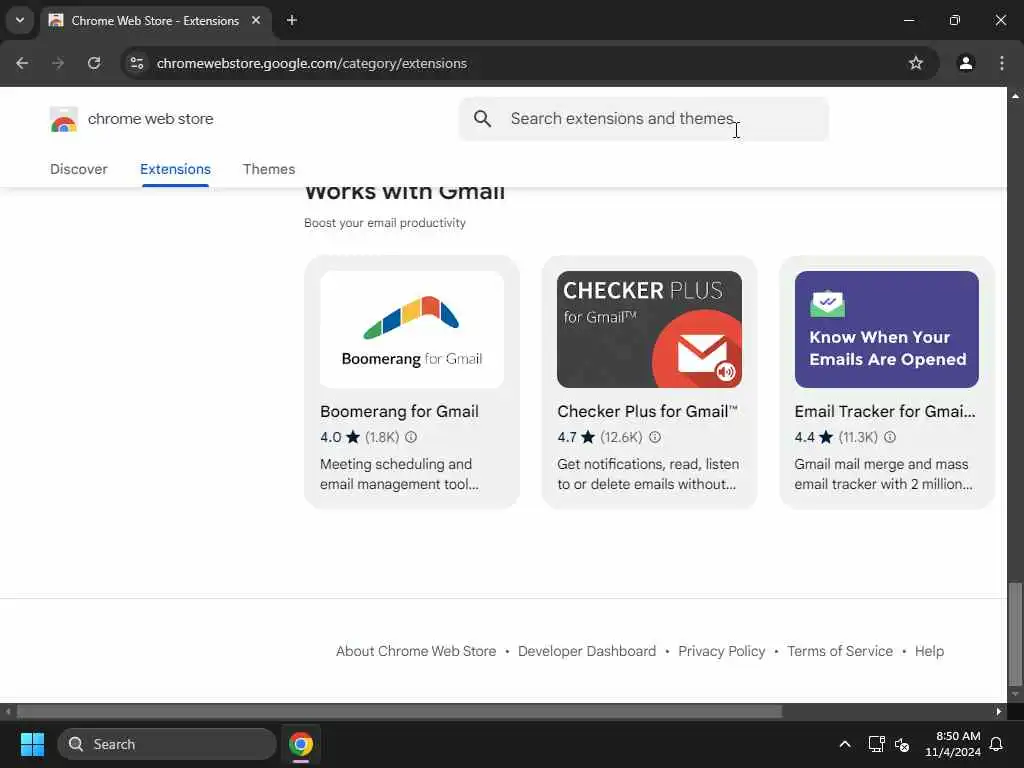1024x768 pixels.
Task: Show rating info for Boomerang for Gmail
Action: click(411, 437)
